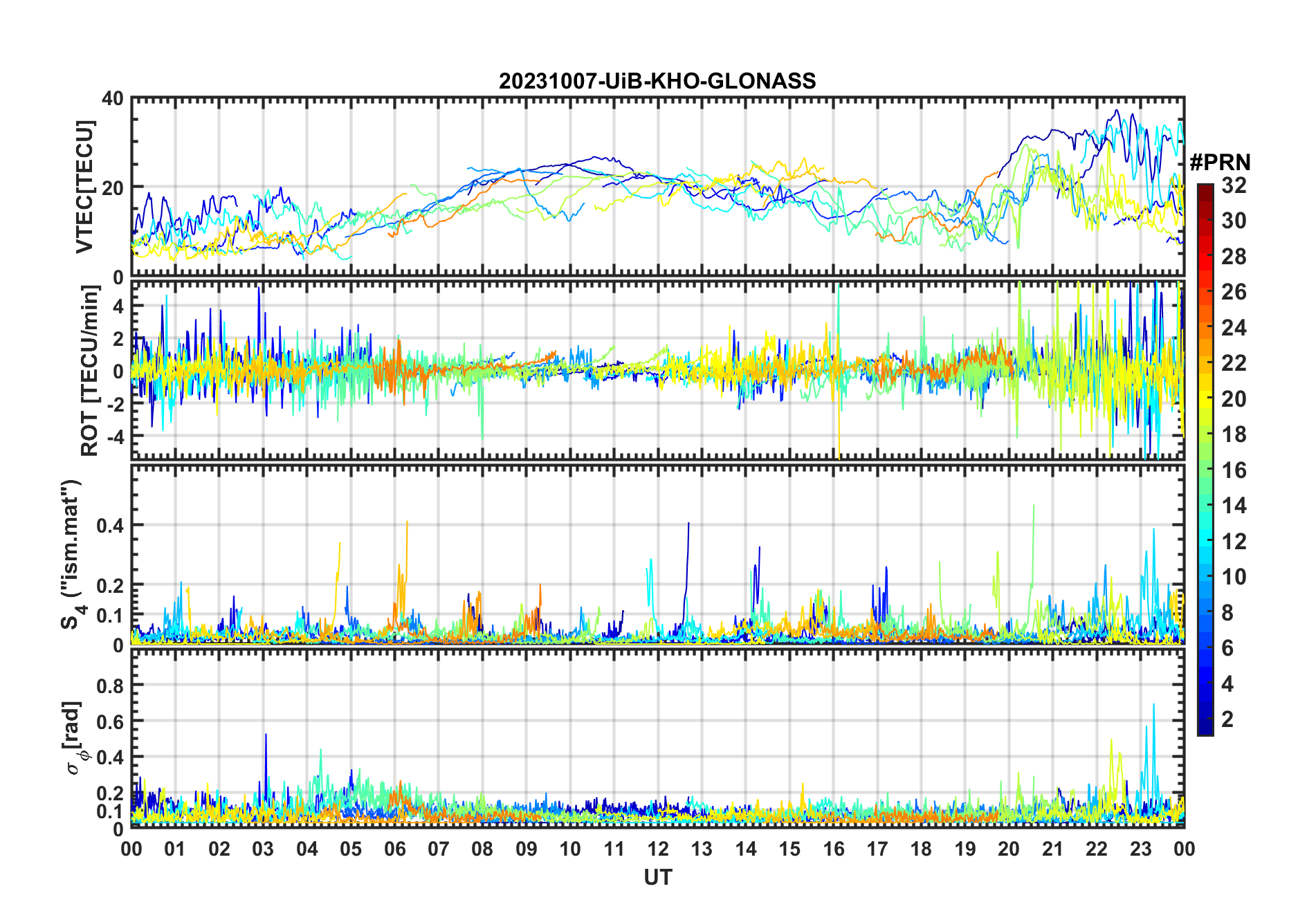This screenshot has width=1316, height=920.
Task: Click colorbar tick label 20
Action: (x=1234, y=399)
